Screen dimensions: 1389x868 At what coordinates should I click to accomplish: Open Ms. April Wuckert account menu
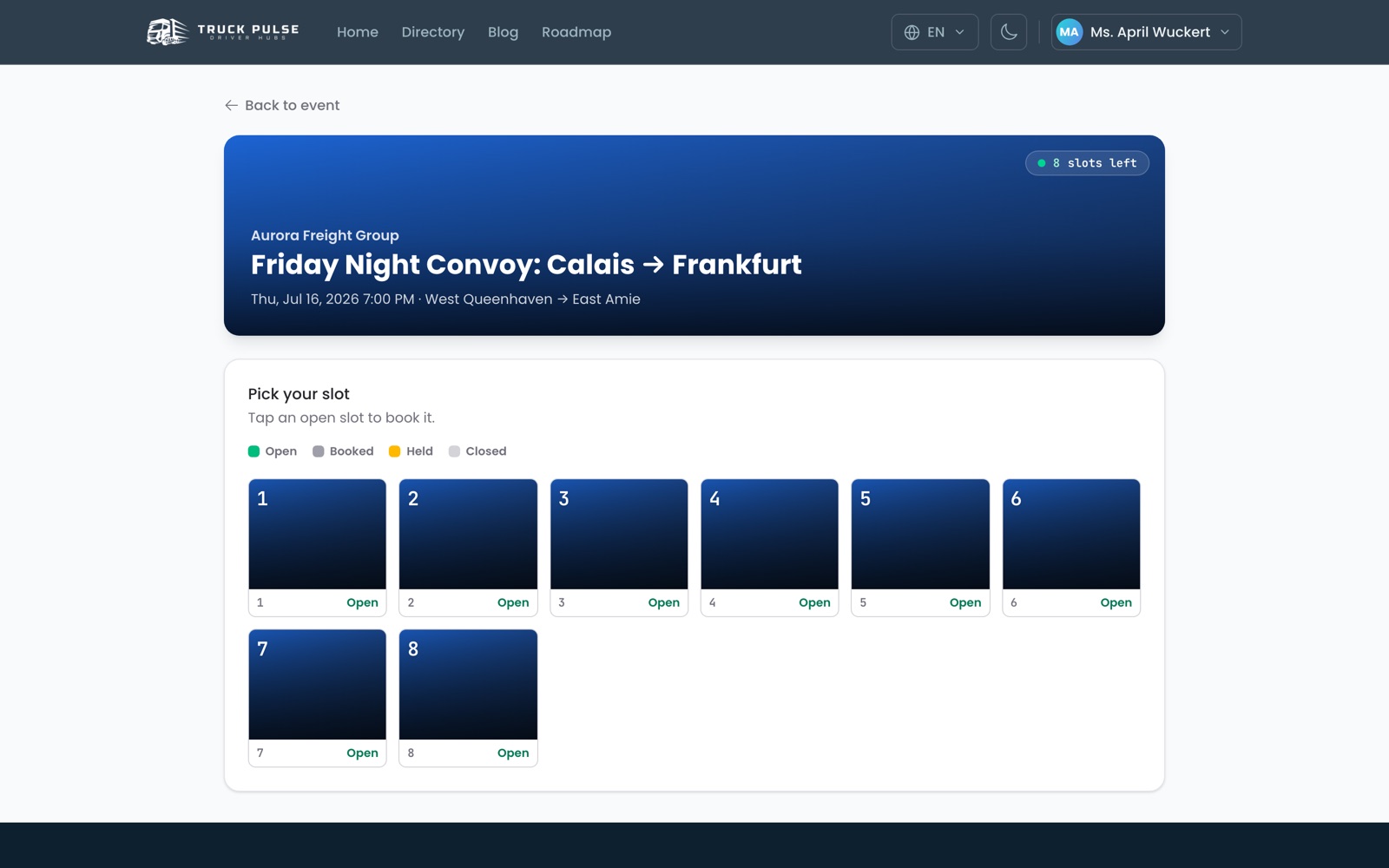1146,32
